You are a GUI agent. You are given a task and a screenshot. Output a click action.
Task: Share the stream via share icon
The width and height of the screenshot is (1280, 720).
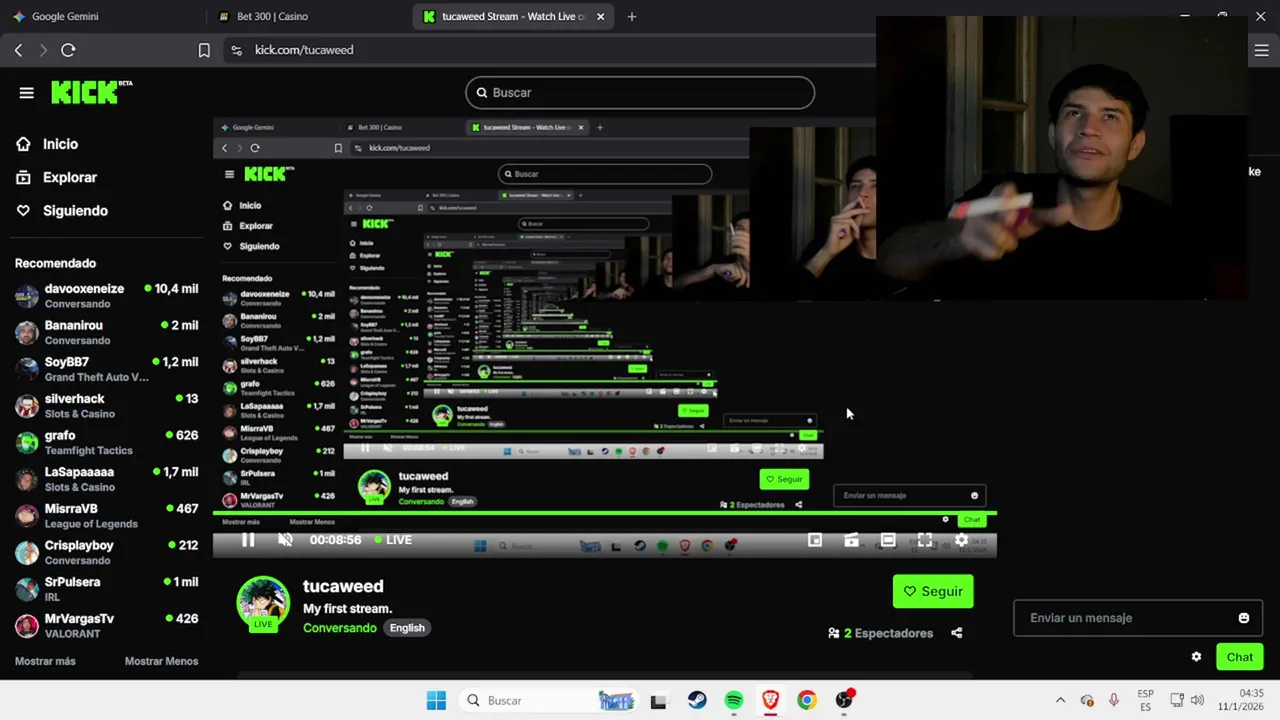(x=957, y=633)
